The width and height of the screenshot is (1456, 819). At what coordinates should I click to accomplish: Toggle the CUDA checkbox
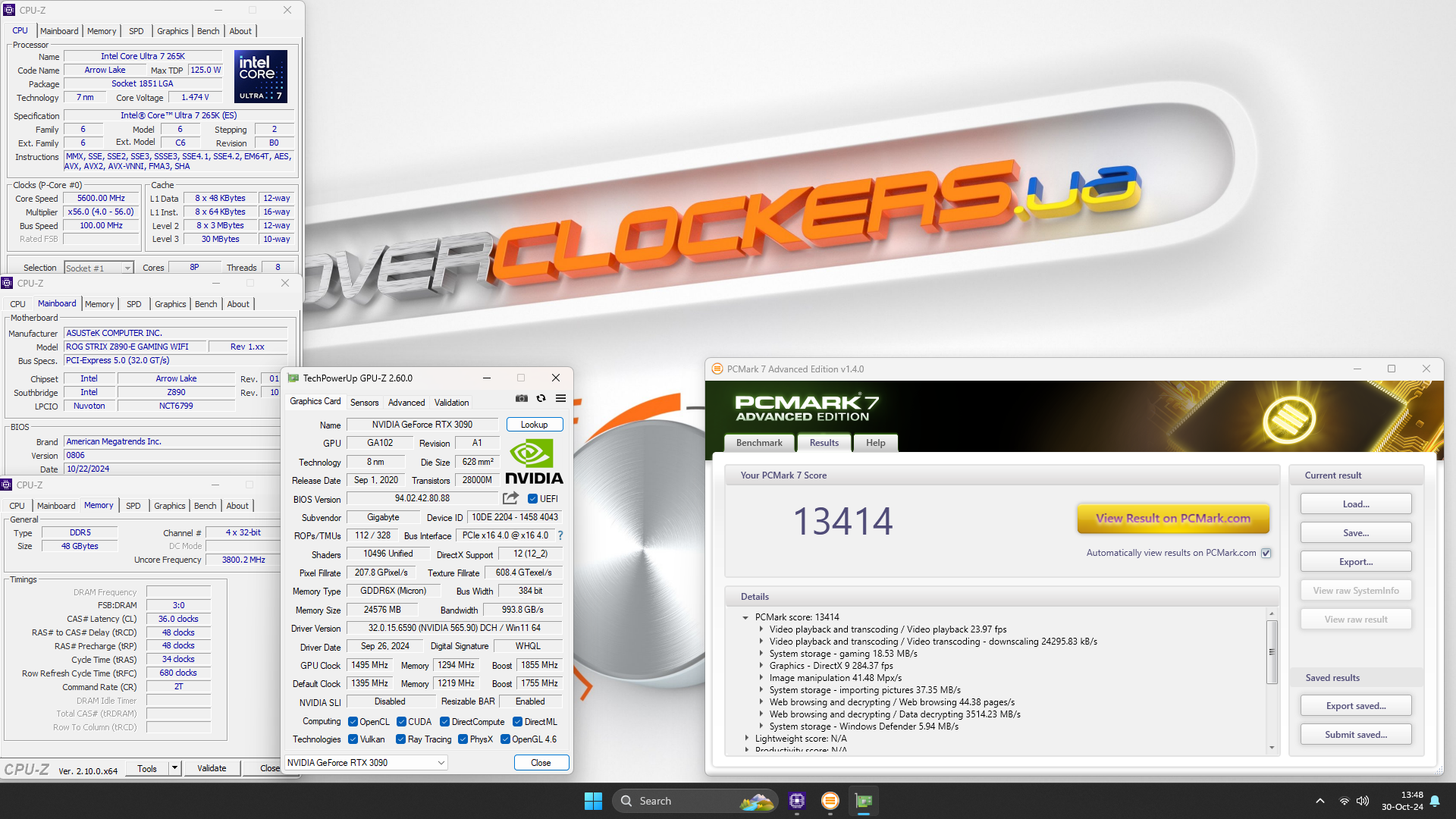(401, 722)
